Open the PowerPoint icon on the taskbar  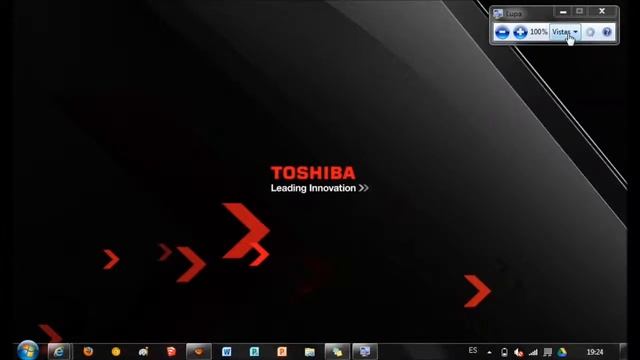[282, 351]
